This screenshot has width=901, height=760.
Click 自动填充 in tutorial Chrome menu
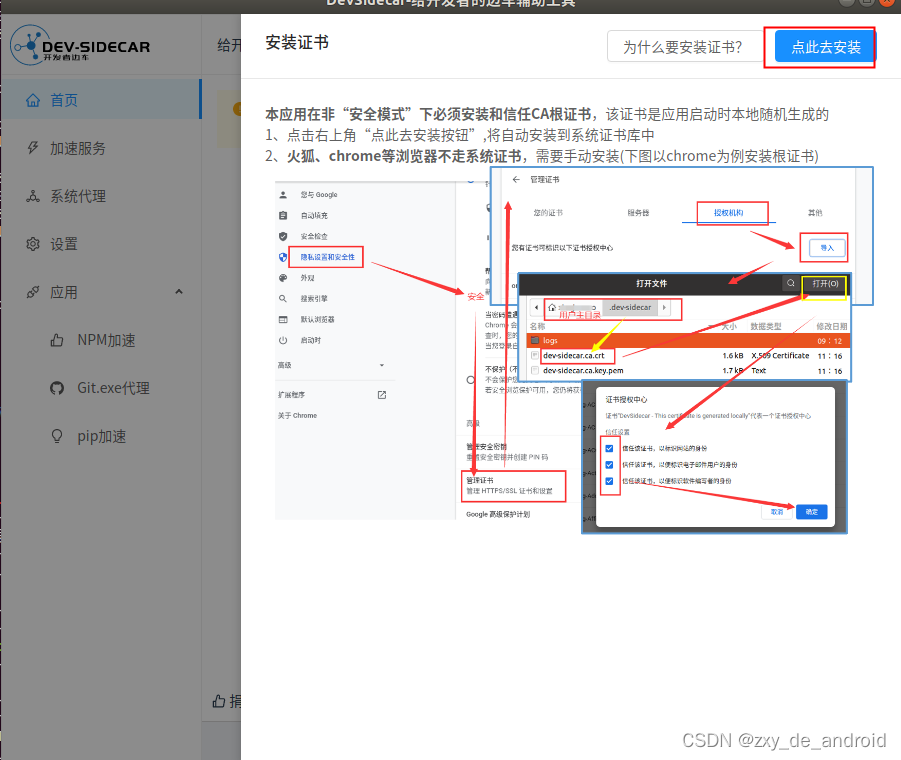point(314,215)
